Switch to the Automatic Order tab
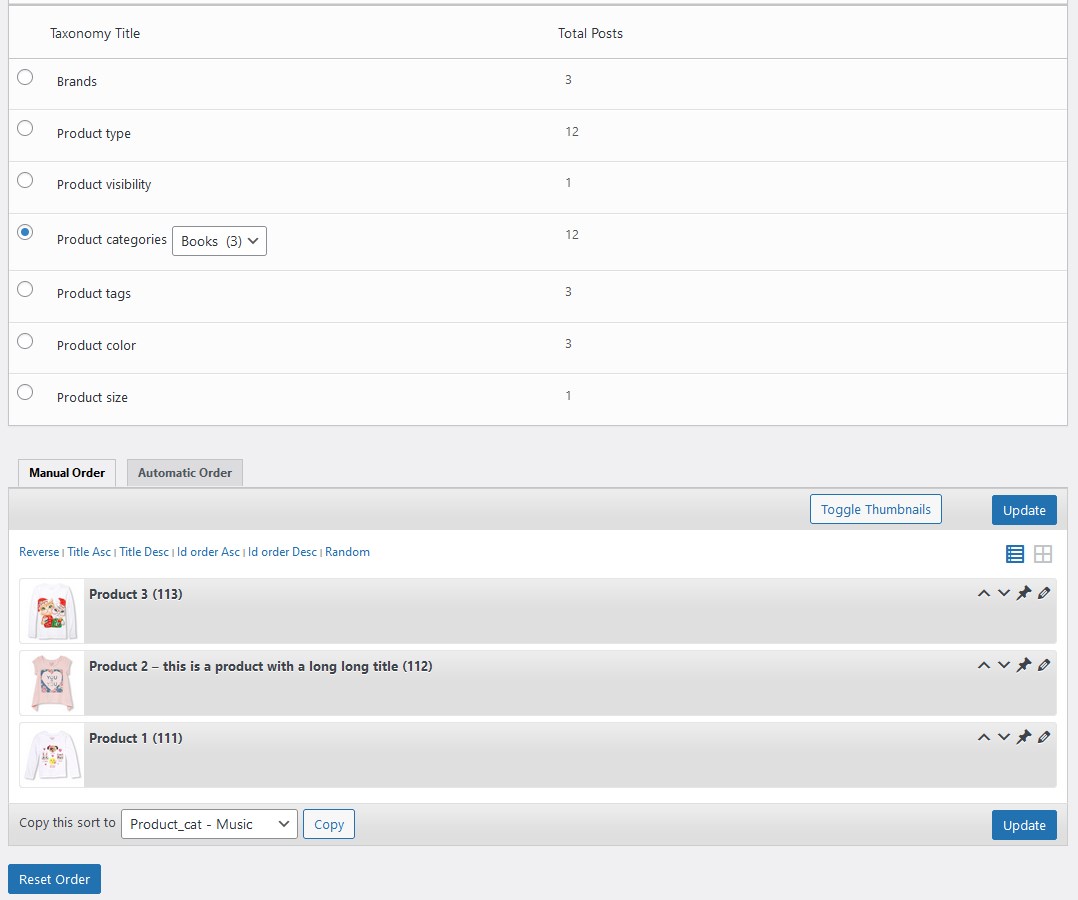This screenshot has height=900, width=1078. (x=184, y=472)
